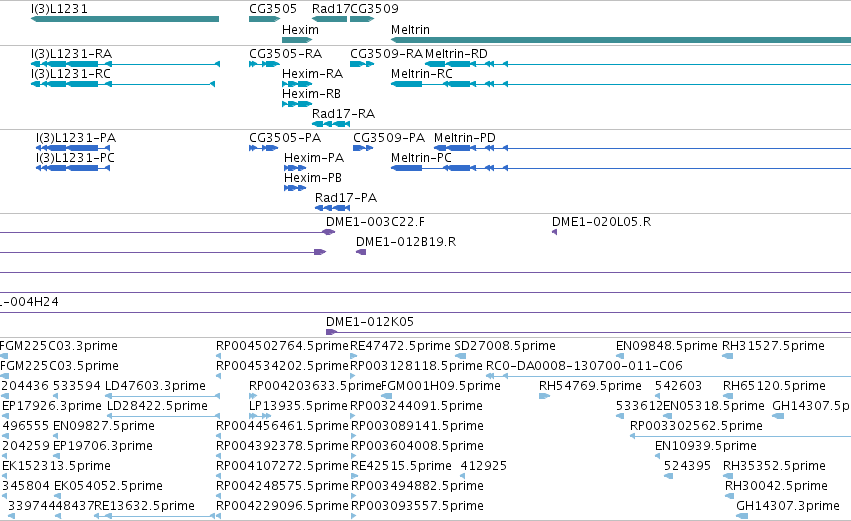Screen dimensions: 851x521
Task: Select EST EN09848.5prime
Action: tap(666, 346)
